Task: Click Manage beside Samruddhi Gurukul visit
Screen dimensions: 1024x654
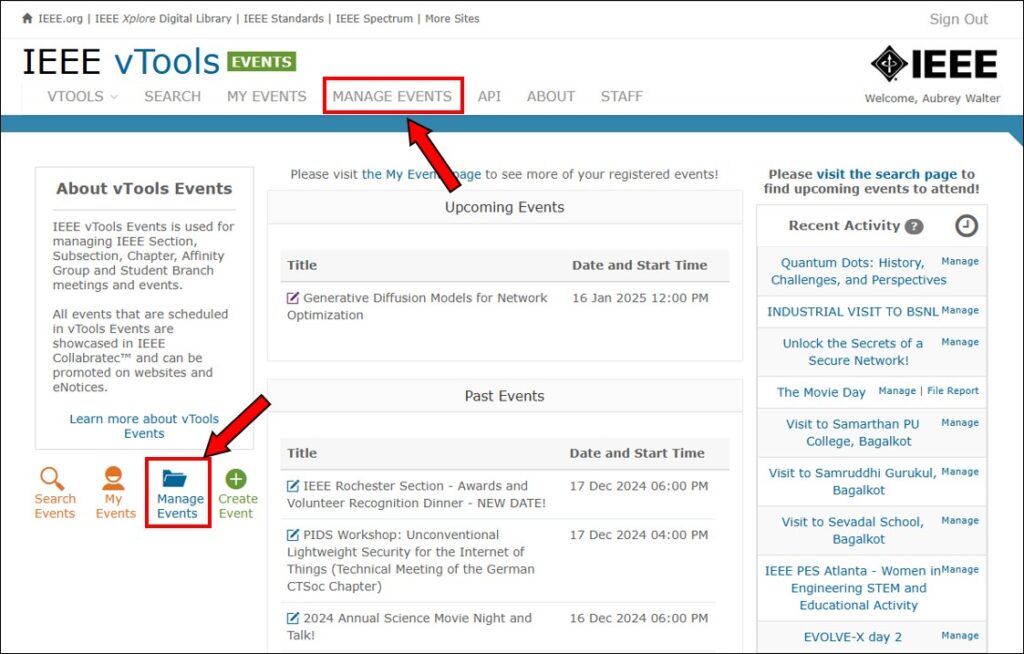Action: click(960, 472)
